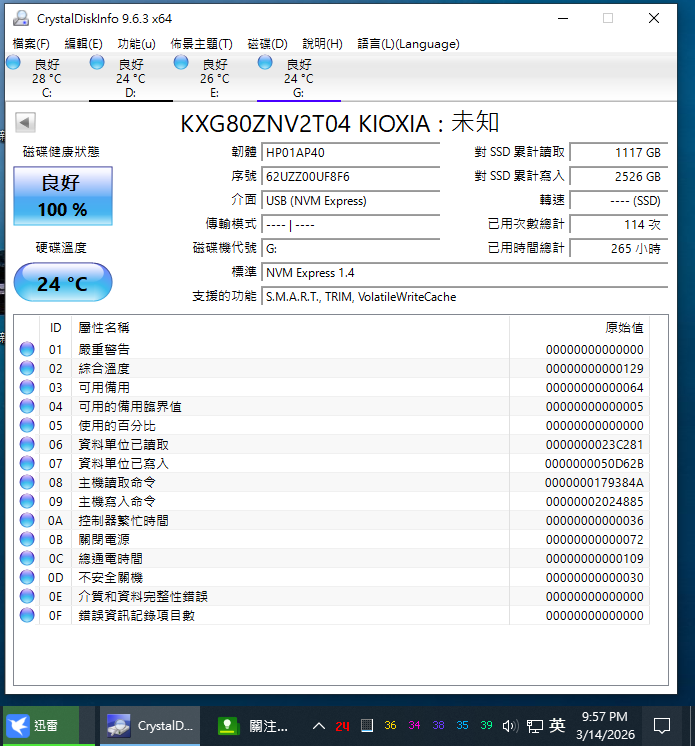The height and width of the screenshot is (746, 695).
Task: Click total reads value 1117 GB
Action: click(x=618, y=152)
